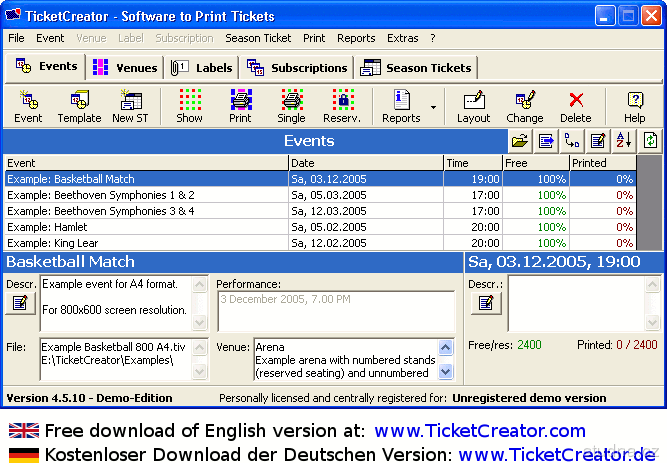667x463 pixels.
Task: Edit the event description on left
Action: point(20,303)
